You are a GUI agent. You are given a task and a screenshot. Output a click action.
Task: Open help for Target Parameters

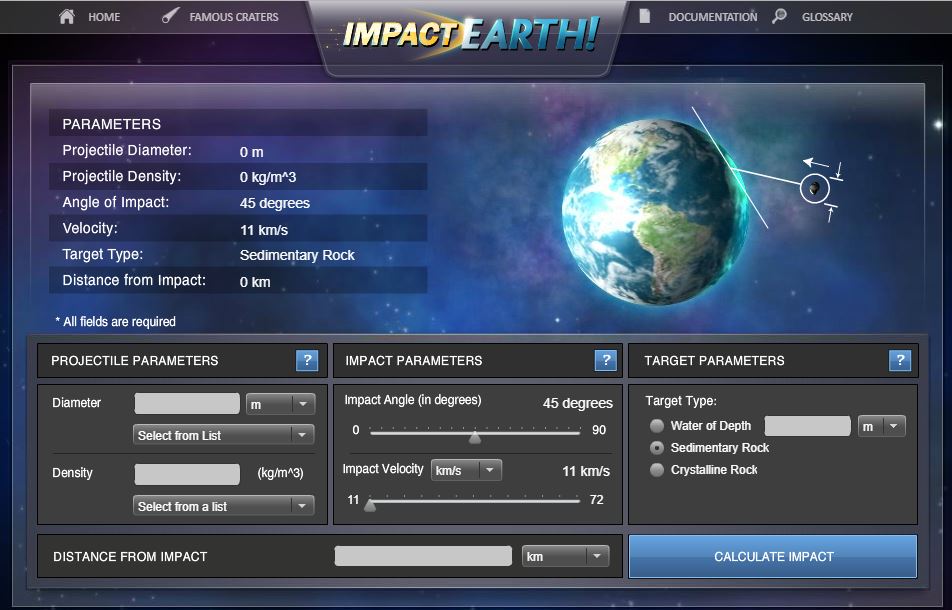[x=899, y=361]
